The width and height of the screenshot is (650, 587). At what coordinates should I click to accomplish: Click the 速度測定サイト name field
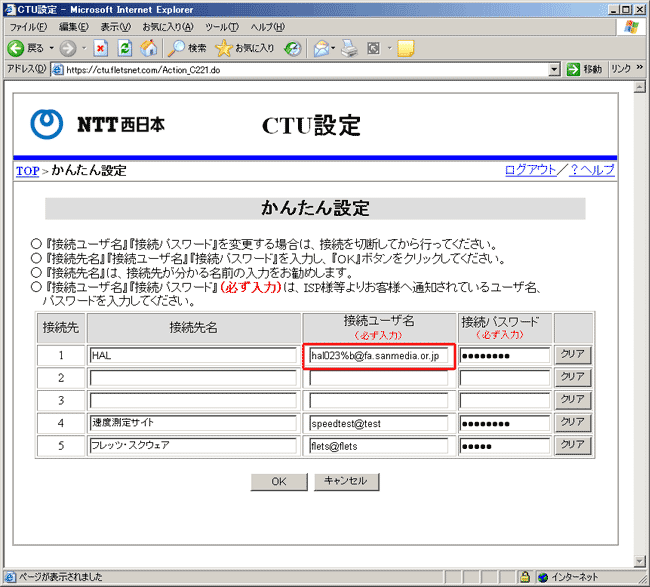(x=193, y=423)
